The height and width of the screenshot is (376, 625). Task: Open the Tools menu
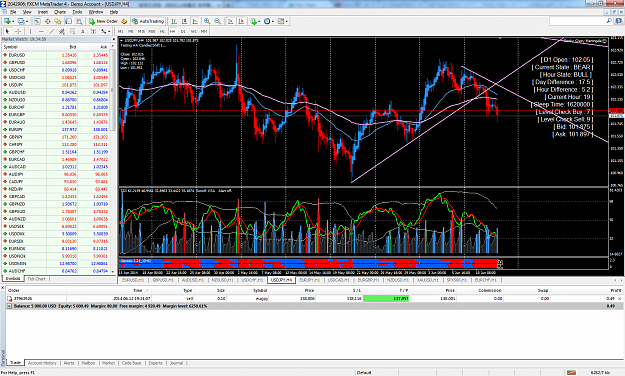coord(77,12)
